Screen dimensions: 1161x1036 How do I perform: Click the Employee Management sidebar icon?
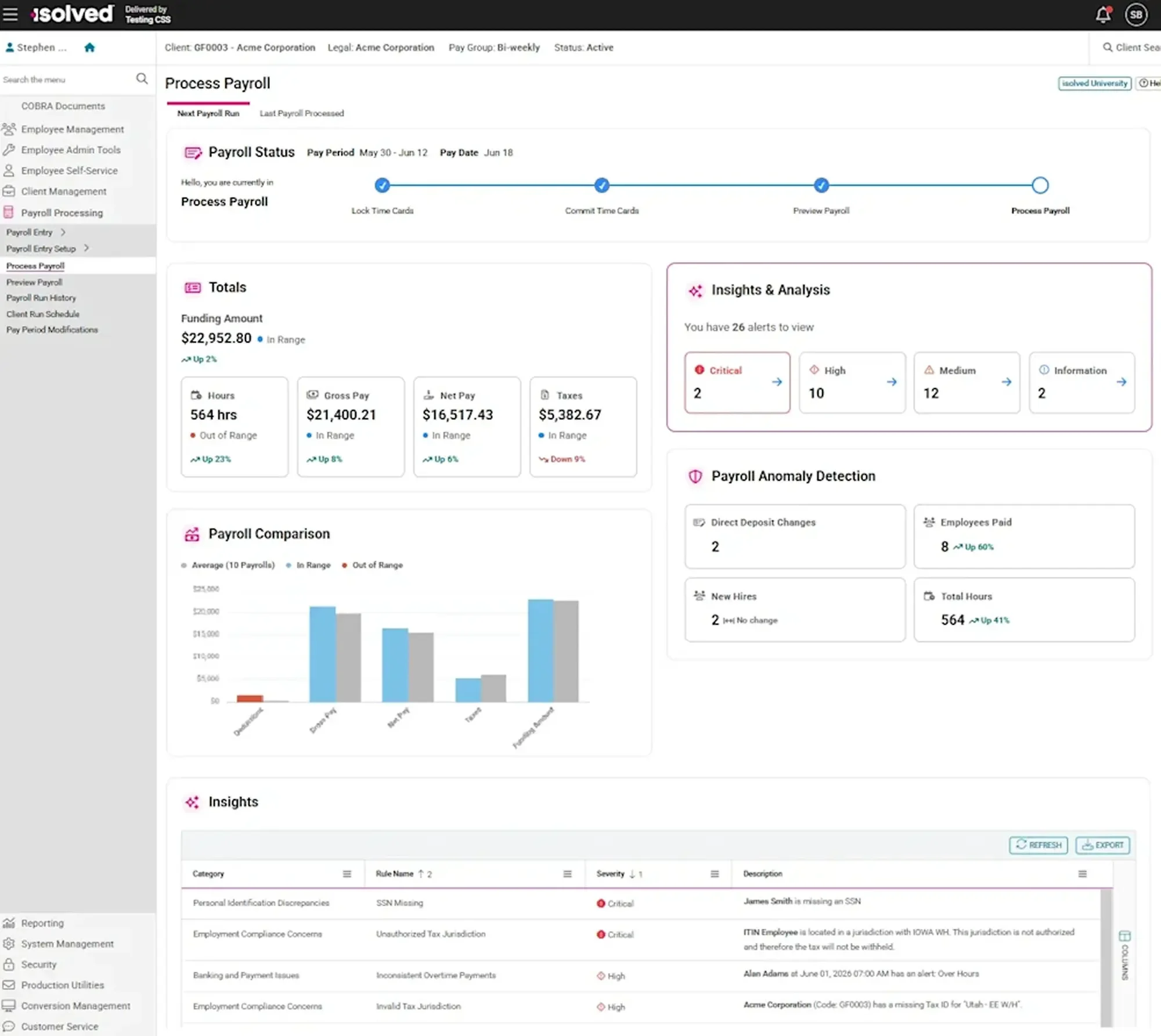click(9, 129)
